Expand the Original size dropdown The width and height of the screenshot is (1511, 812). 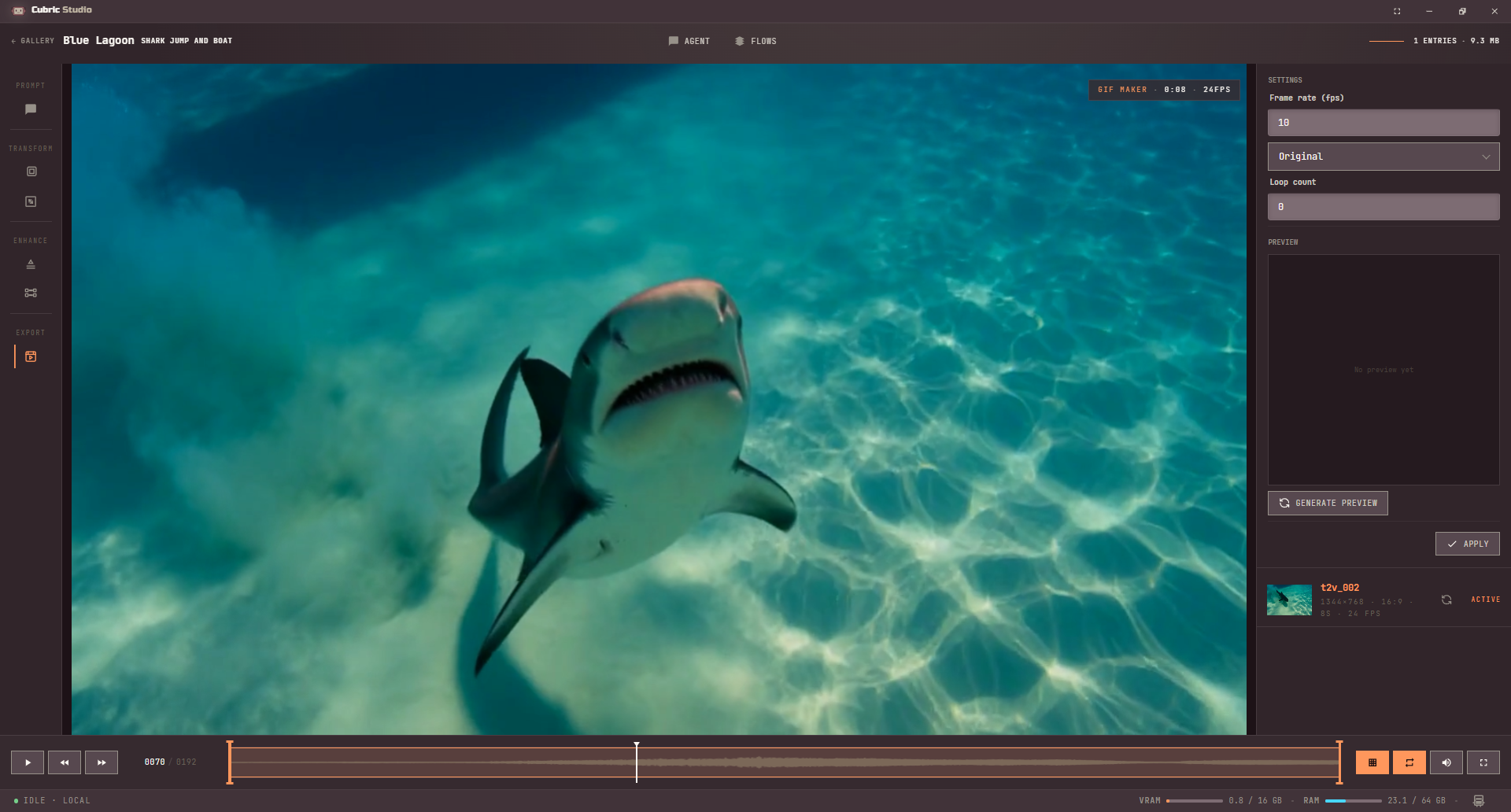1383,157
